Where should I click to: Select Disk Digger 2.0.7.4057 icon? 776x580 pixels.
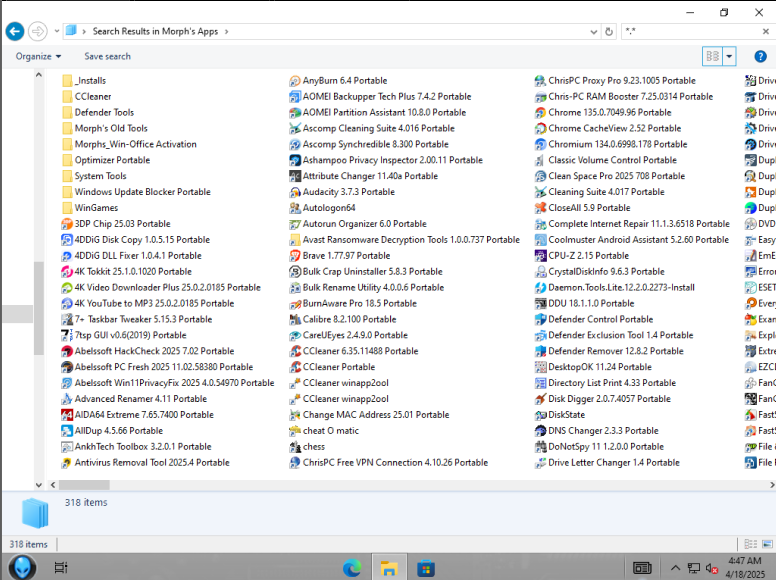click(x=540, y=399)
